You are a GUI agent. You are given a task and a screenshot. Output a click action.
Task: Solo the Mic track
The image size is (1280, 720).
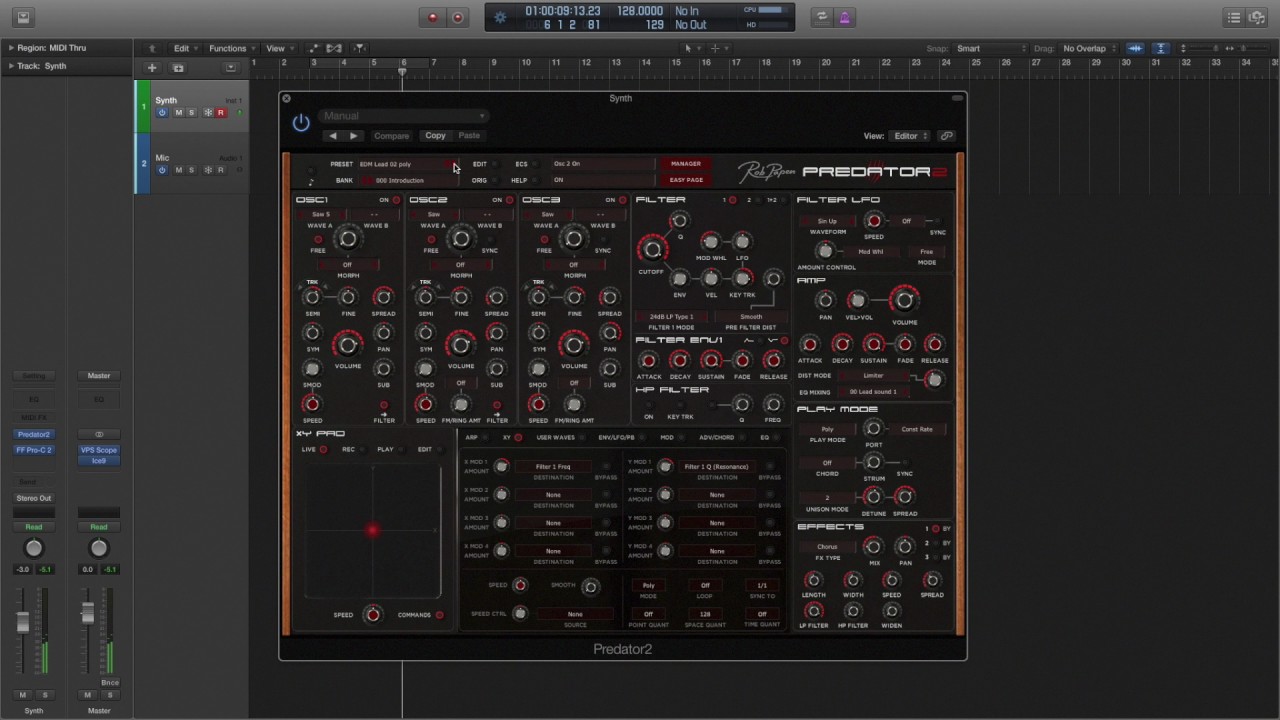tap(192, 170)
